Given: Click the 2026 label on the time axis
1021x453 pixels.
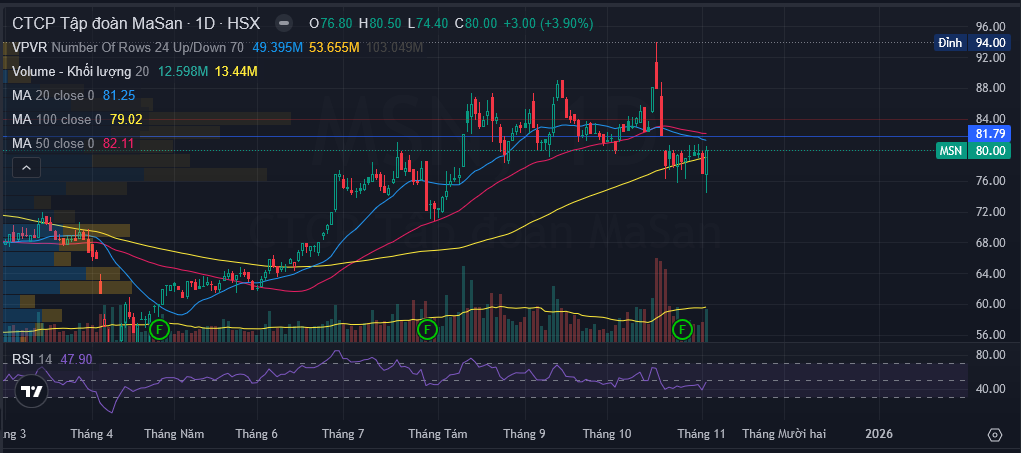Looking at the screenshot, I should coord(878,434).
